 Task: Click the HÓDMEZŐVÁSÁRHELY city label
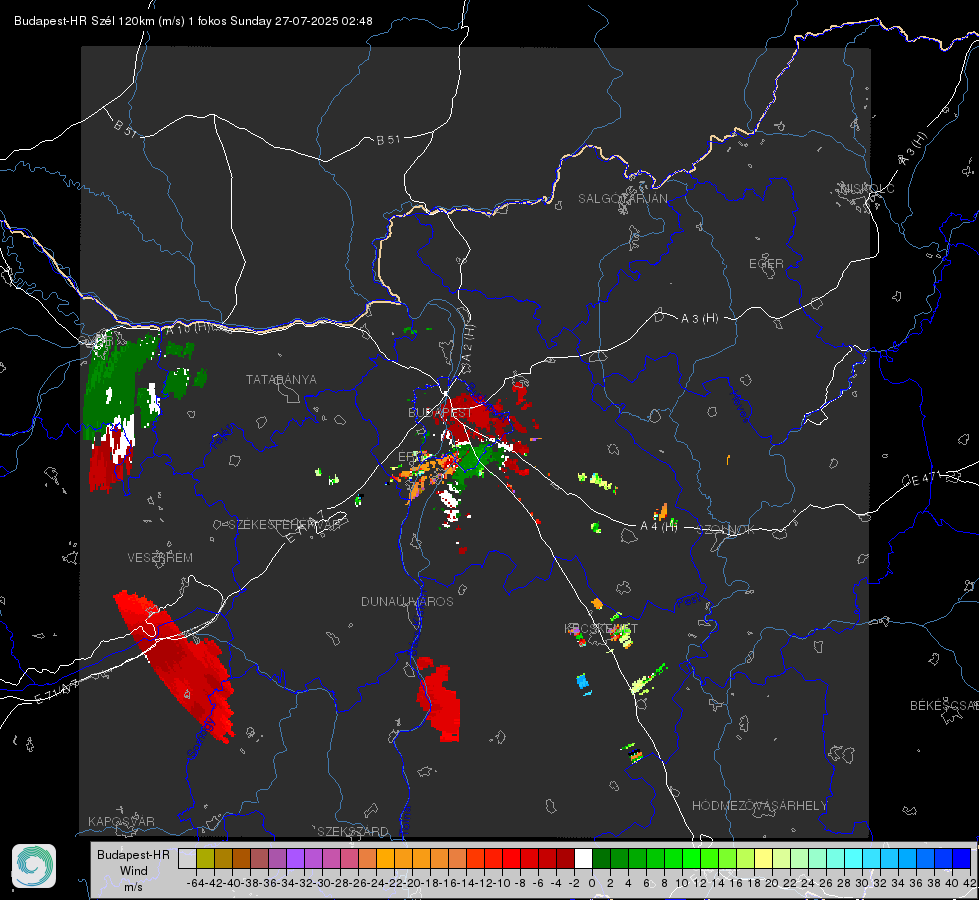click(x=759, y=806)
